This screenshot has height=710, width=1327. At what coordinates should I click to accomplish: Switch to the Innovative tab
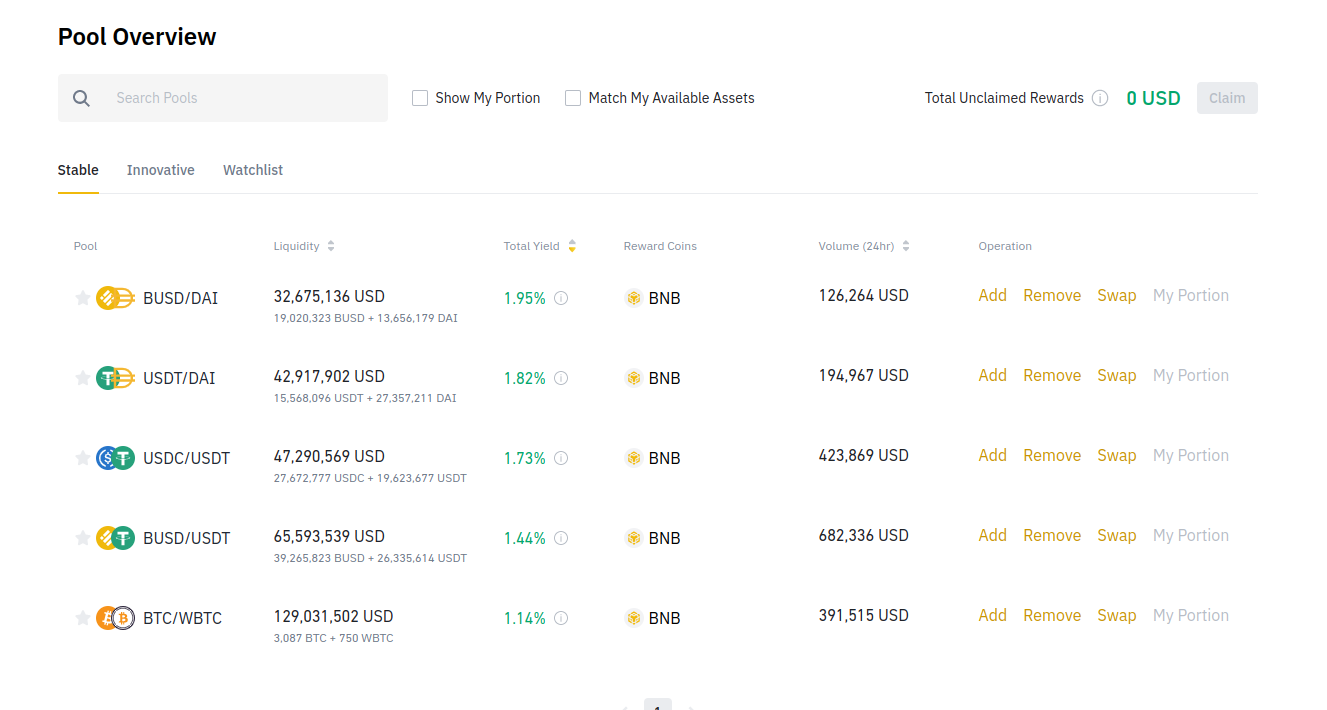161,170
